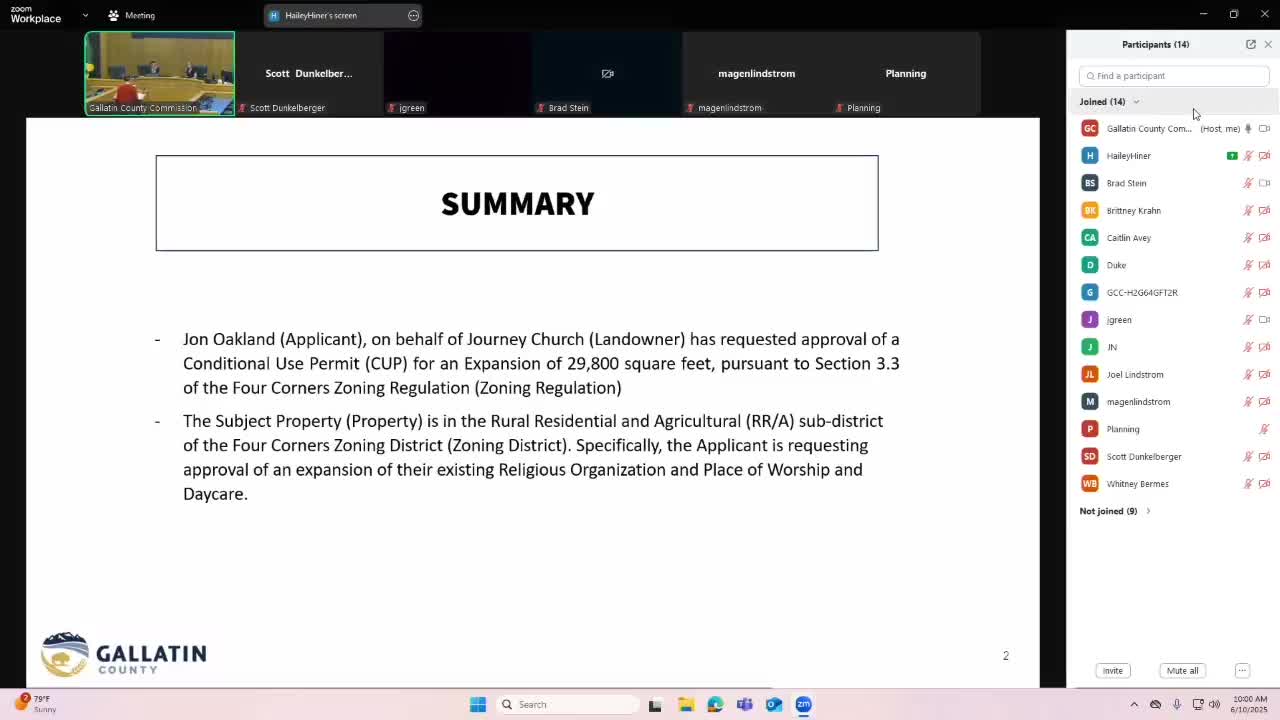
Task: Click Duke's muted microphone icon
Action: (x=1248, y=265)
